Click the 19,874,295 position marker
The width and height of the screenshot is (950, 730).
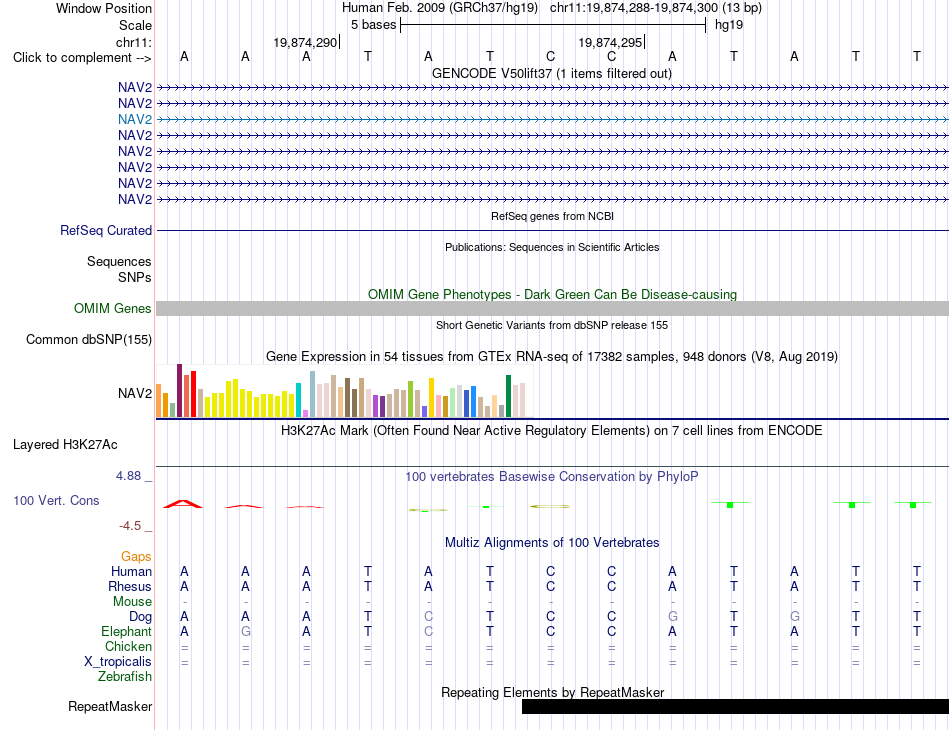pyautogui.click(x=611, y=42)
